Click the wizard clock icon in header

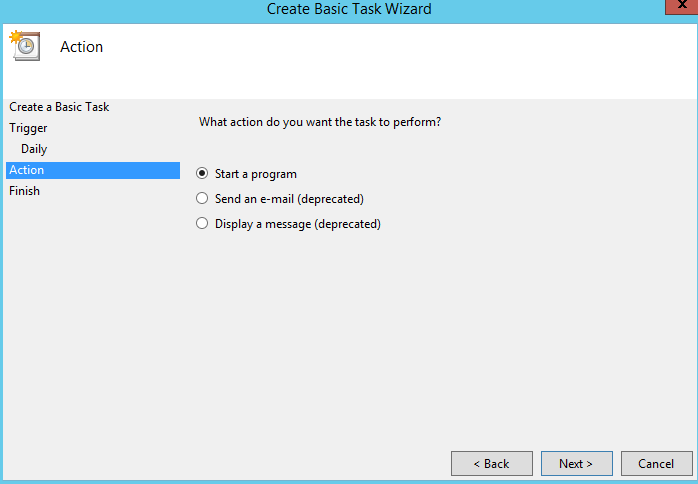click(23, 46)
